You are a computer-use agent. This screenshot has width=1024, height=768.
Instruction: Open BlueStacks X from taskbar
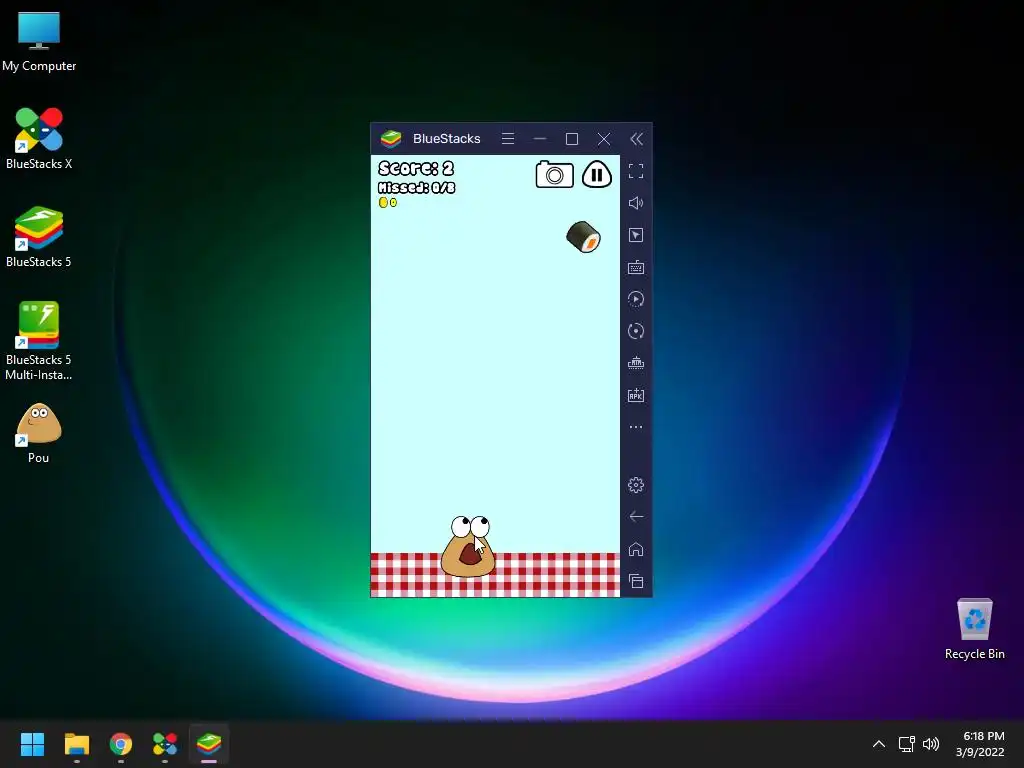165,744
